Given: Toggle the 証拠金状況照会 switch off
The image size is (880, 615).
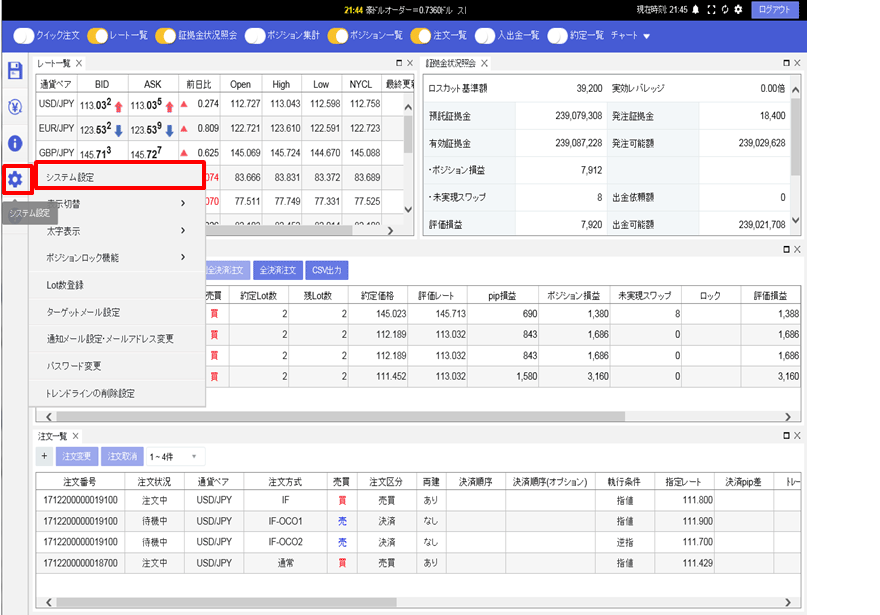Looking at the screenshot, I should (x=166, y=36).
